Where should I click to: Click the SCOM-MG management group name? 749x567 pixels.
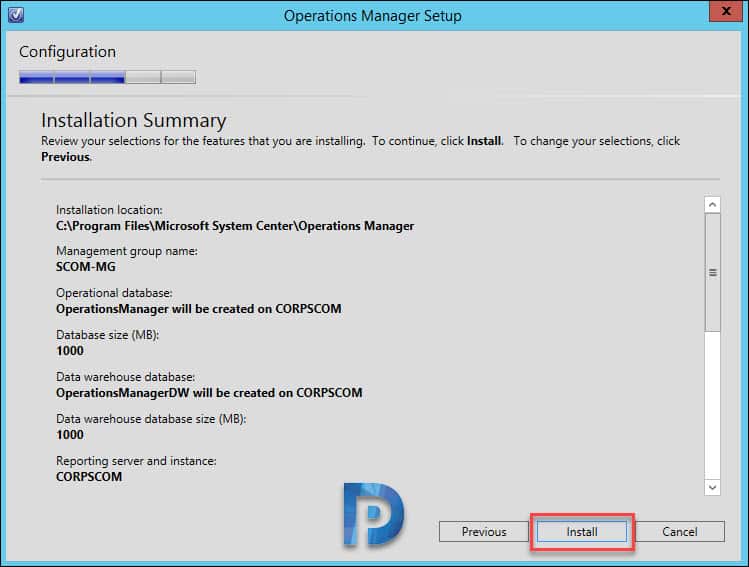[x=86, y=267]
